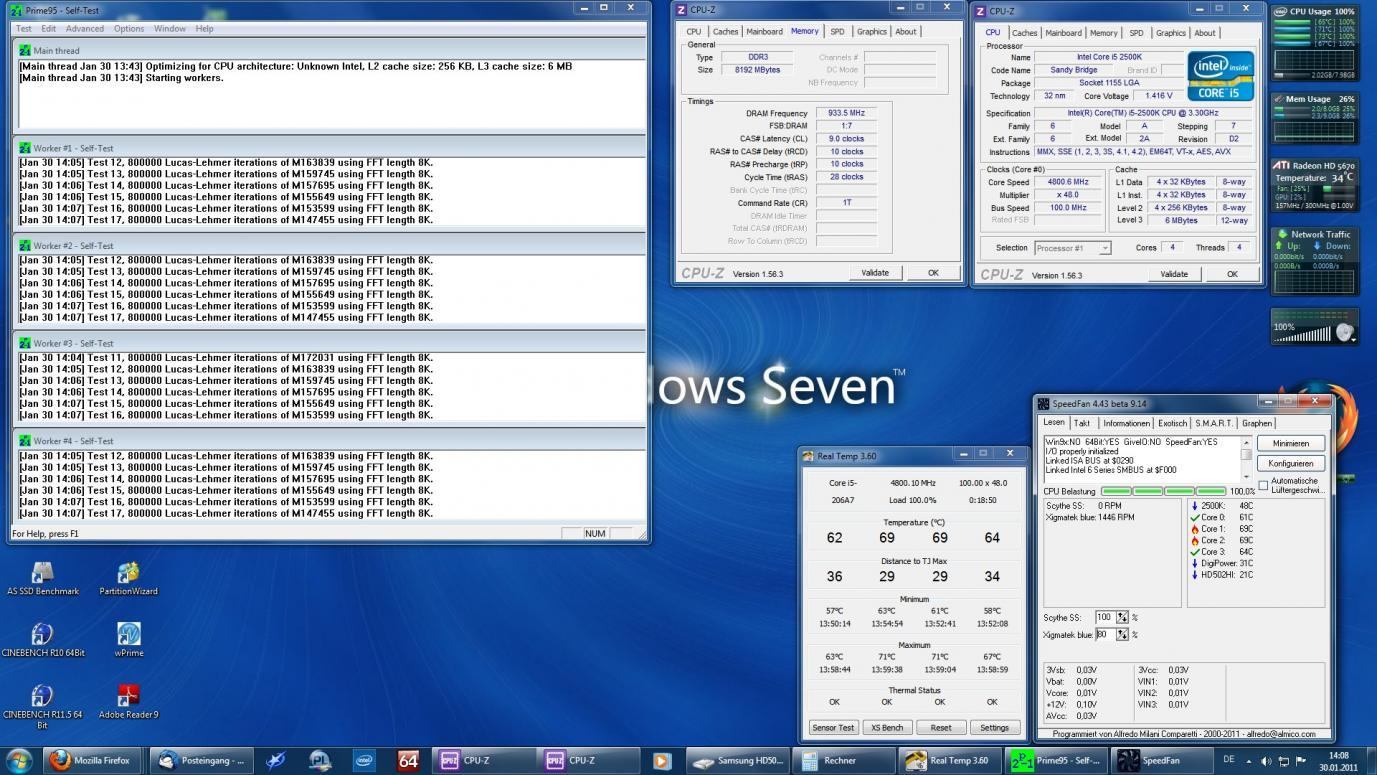The height and width of the screenshot is (775, 1377).
Task: Click the taskbar clock showing 14:08
Action: (1339, 761)
